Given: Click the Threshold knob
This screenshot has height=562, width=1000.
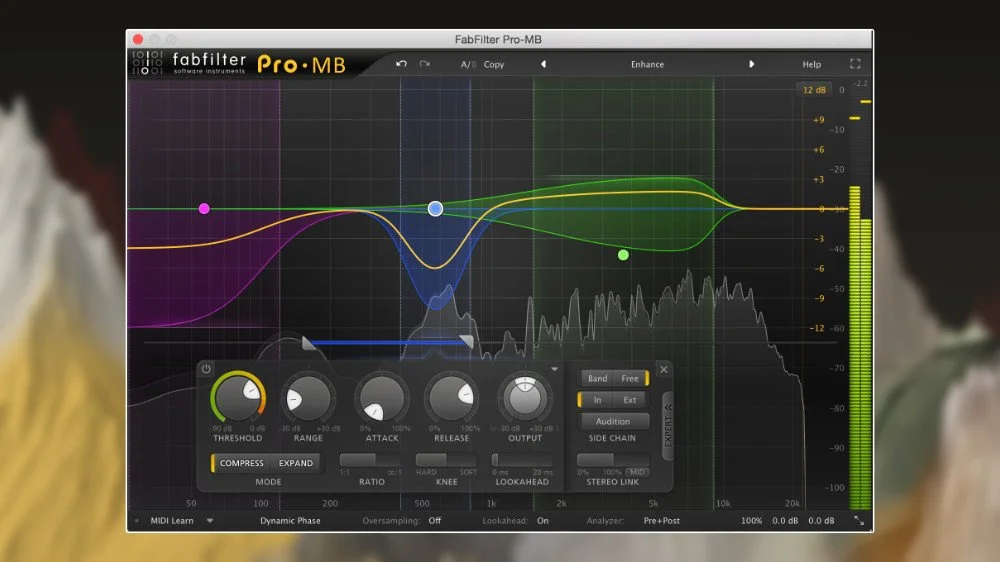Looking at the screenshot, I should point(238,398).
